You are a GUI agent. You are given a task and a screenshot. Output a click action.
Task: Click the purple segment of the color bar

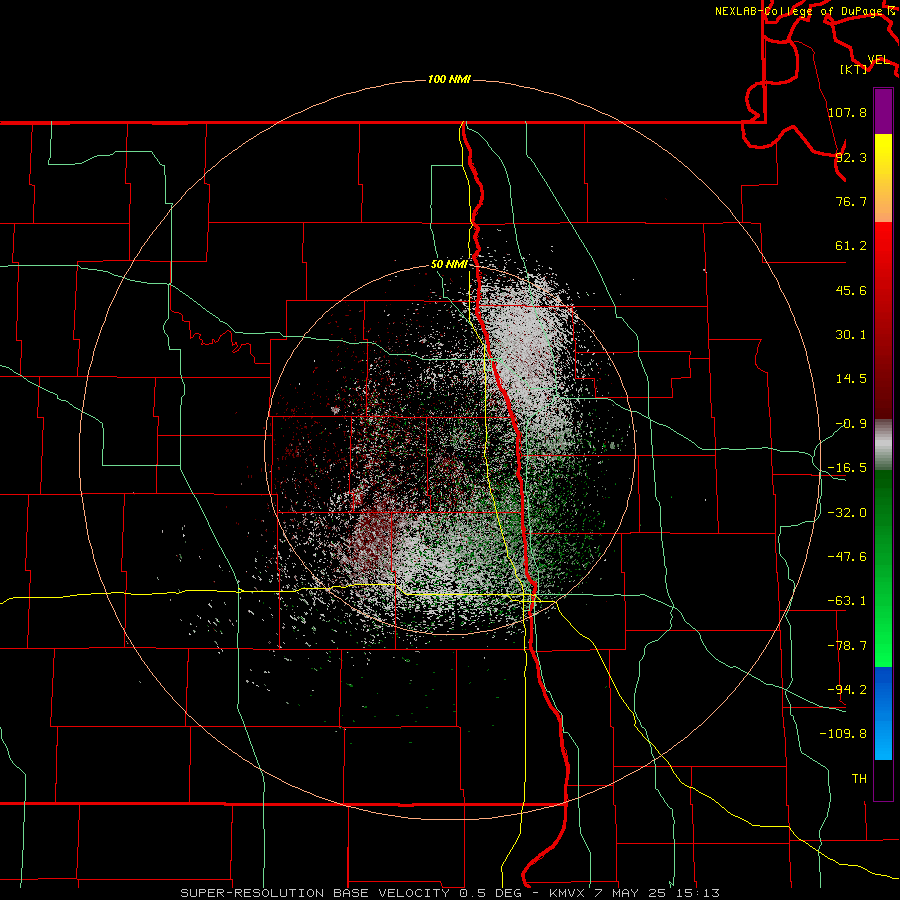click(x=883, y=111)
